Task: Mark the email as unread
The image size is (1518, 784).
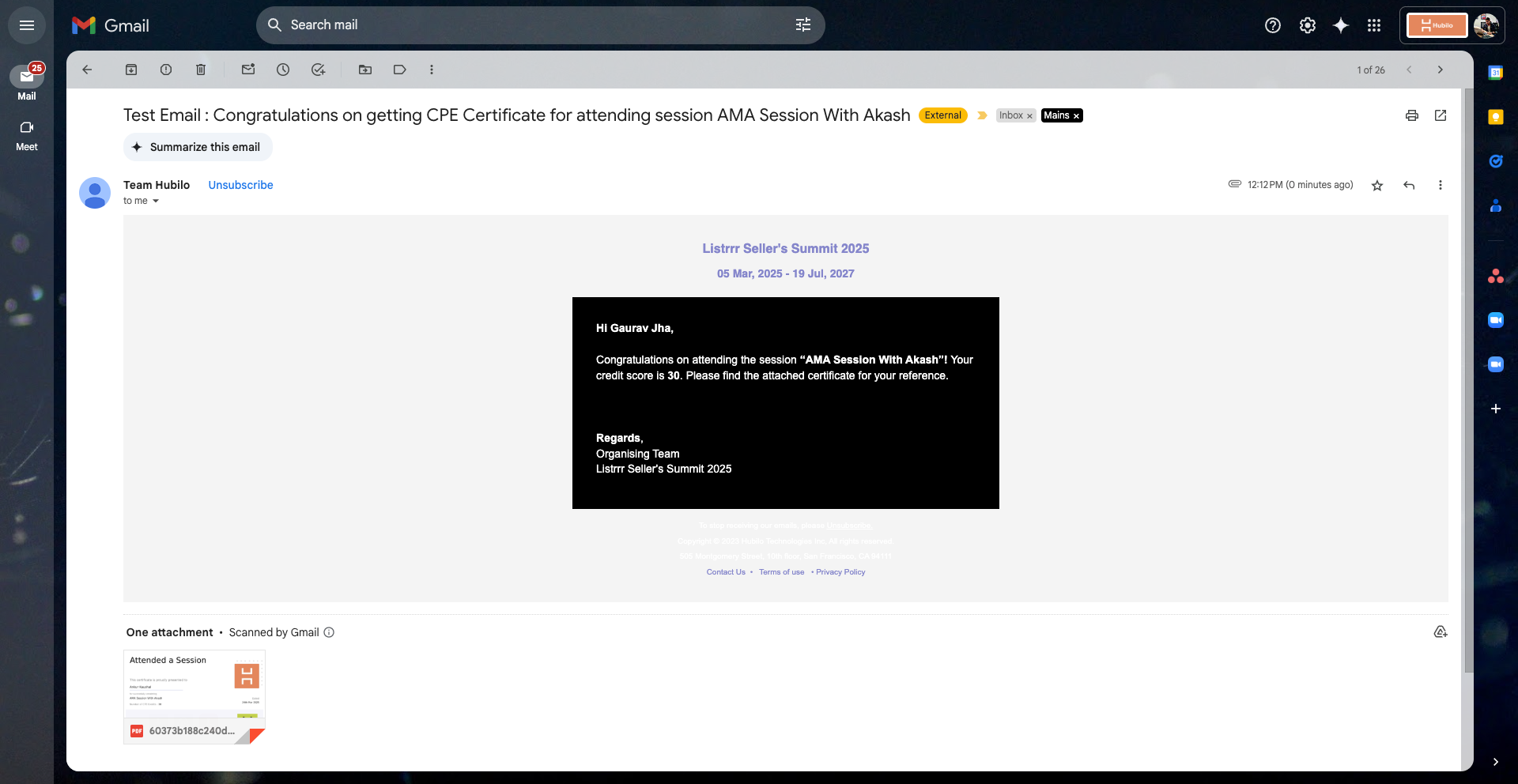Action: (x=248, y=70)
